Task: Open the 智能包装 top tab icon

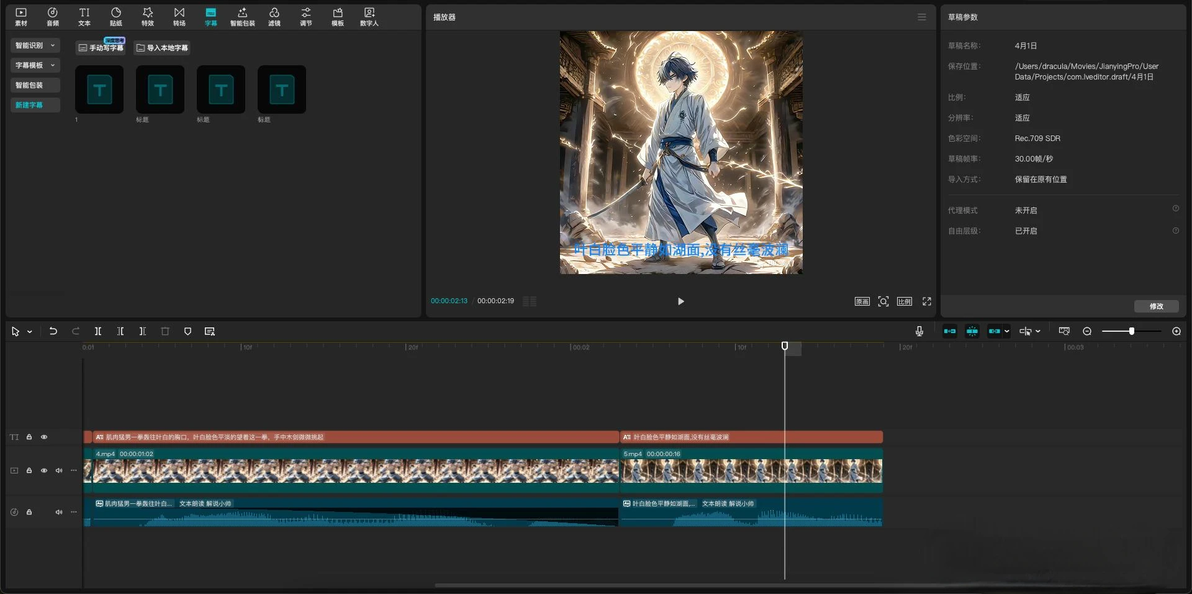Action: [243, 17]
